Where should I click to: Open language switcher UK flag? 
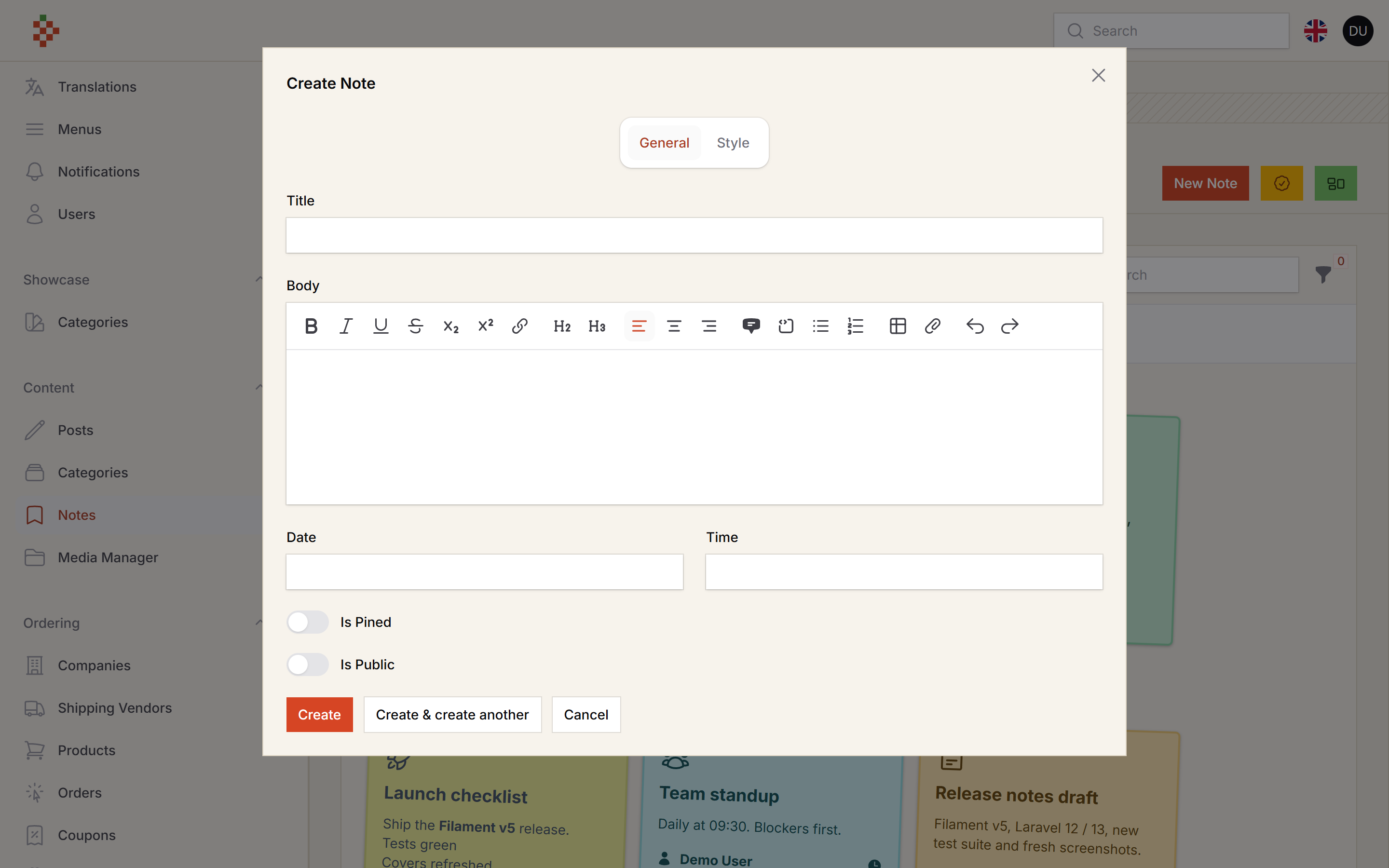[1315, 31]
